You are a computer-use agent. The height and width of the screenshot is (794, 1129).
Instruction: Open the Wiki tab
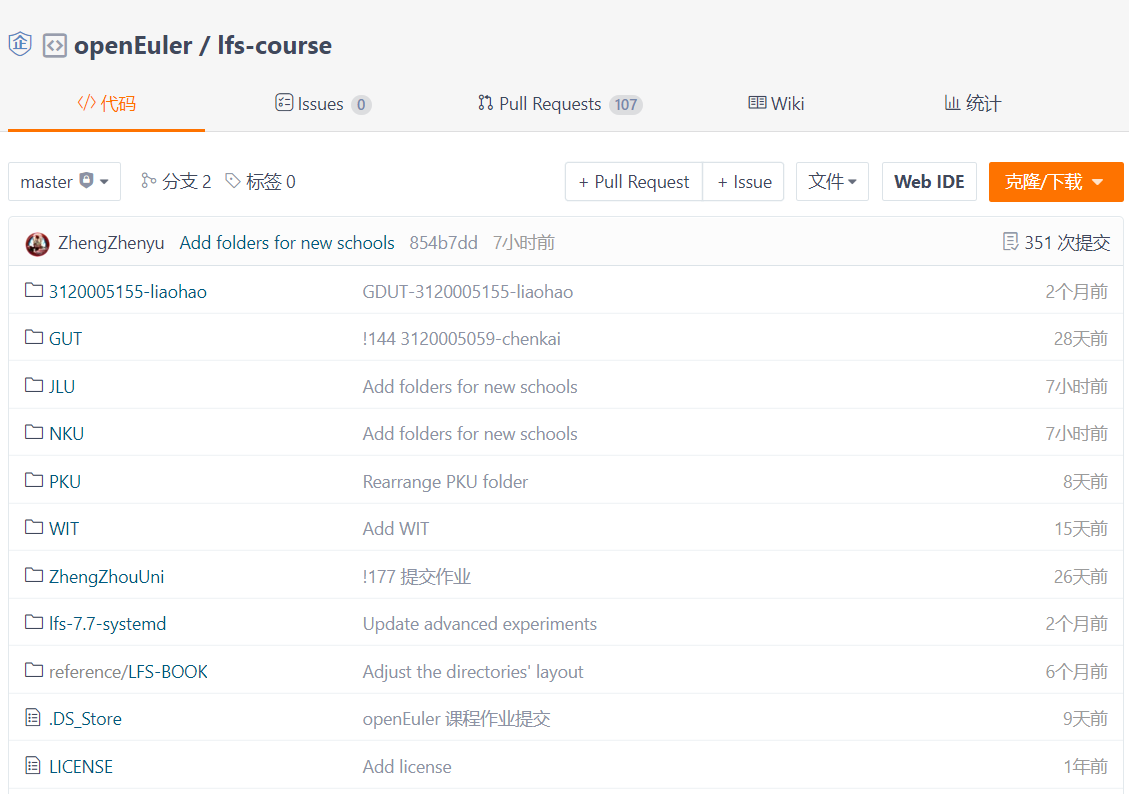tap(776, 104)
